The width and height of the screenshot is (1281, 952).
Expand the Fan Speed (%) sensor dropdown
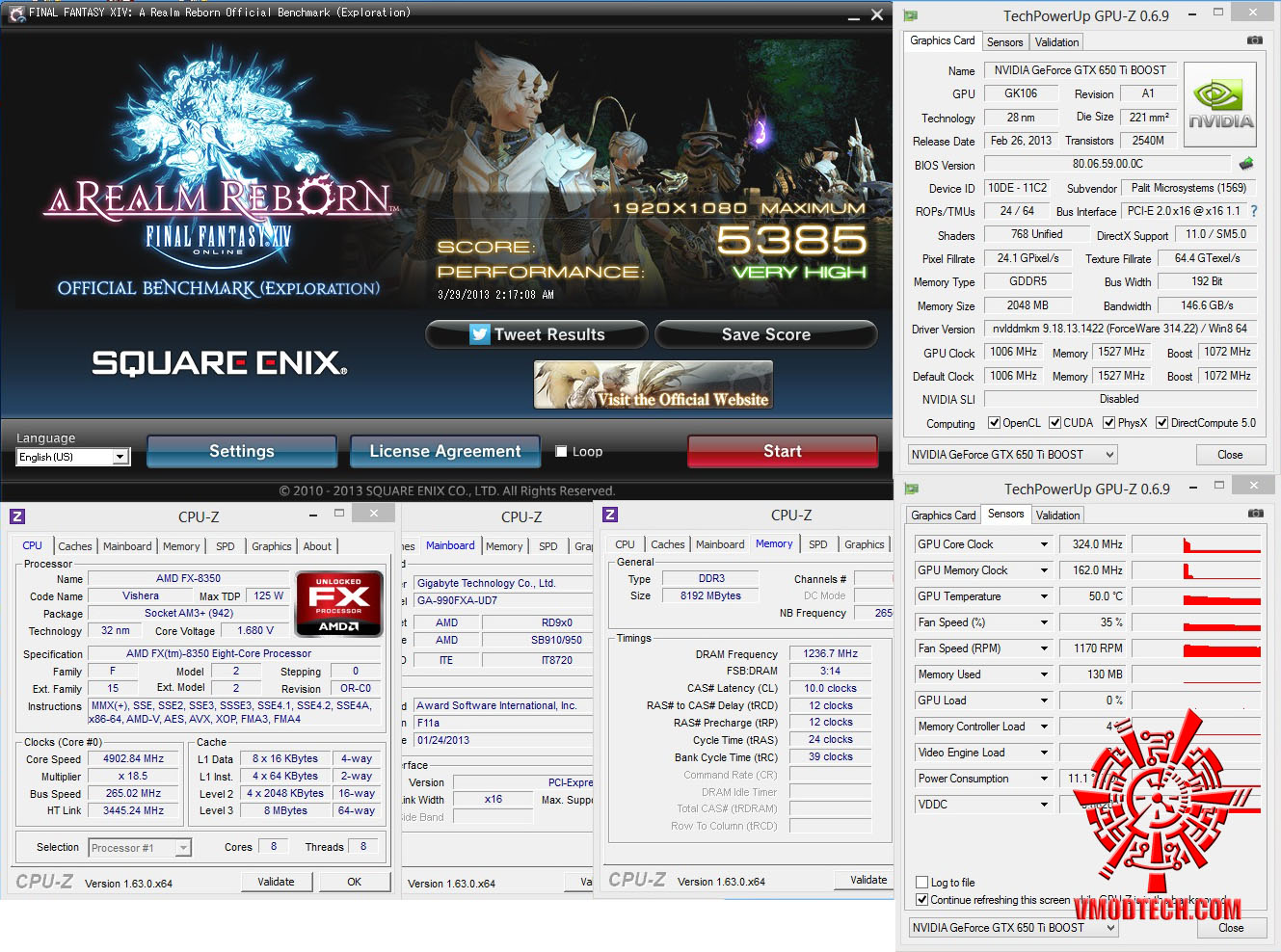coord(1044,622)
